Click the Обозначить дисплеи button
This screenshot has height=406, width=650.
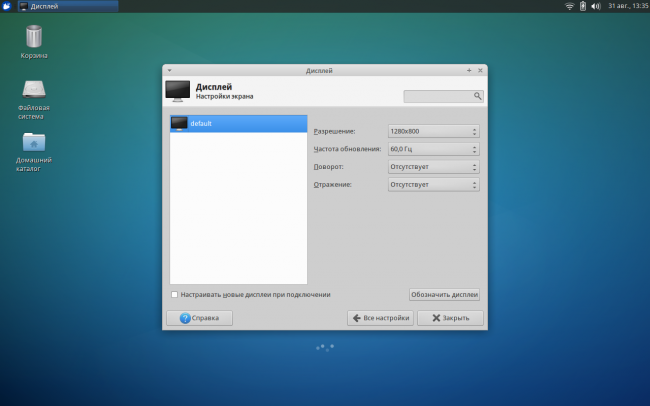[444, 294]
